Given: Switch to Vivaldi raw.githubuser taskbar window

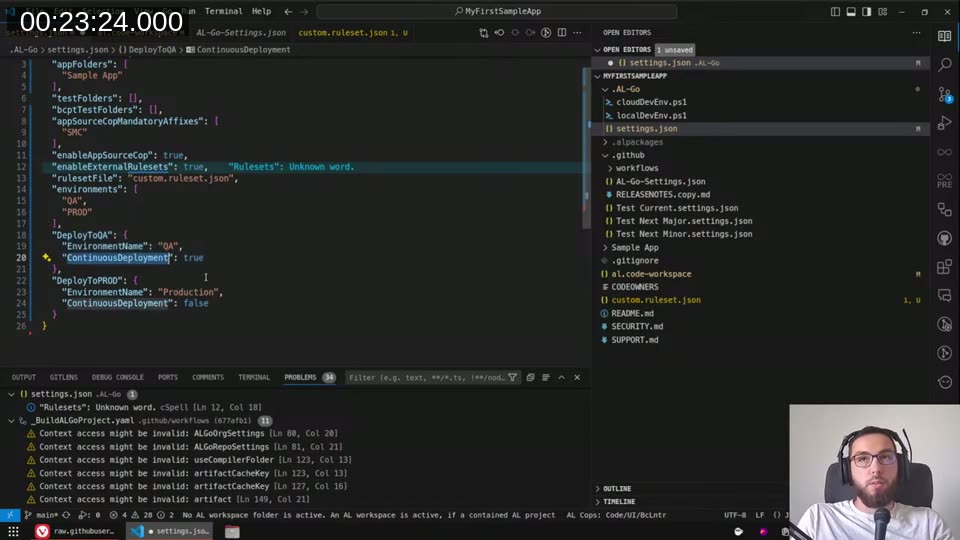Looking at the screenshot, I should coord(75,531).
